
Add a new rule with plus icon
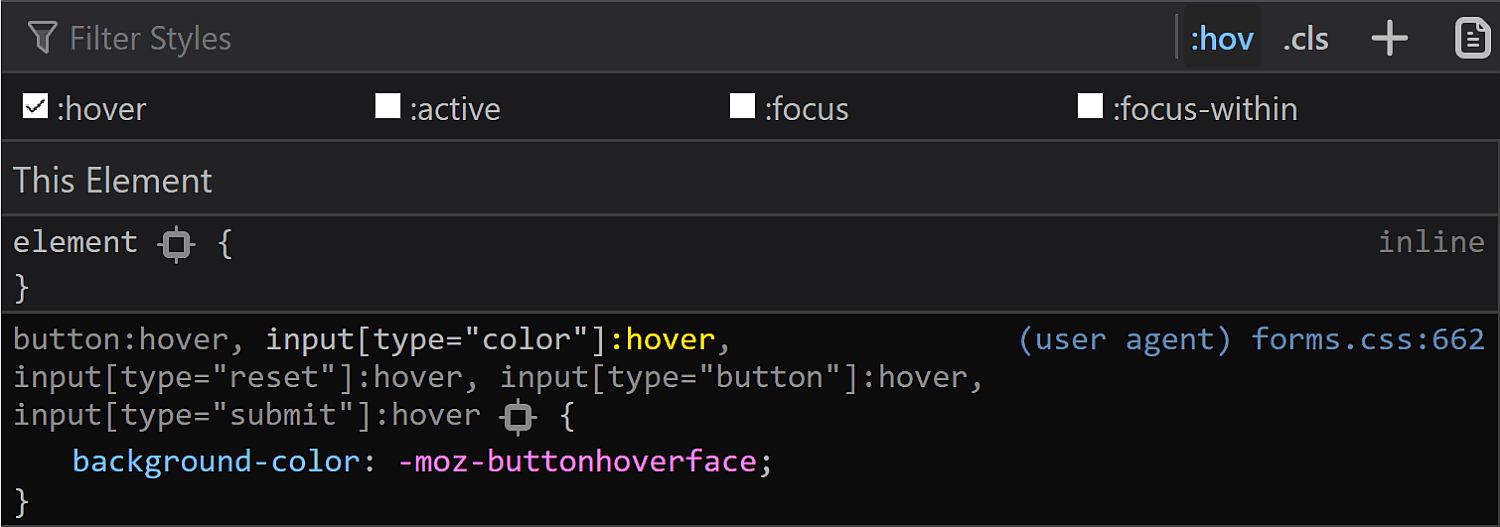point(1389,39)
